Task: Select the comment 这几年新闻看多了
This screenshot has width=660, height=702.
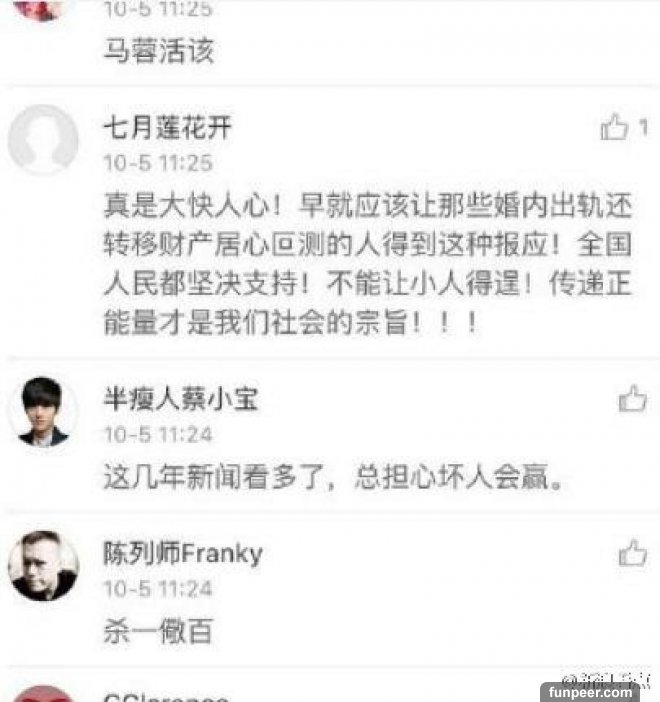Action: click(x=333, y=476)
